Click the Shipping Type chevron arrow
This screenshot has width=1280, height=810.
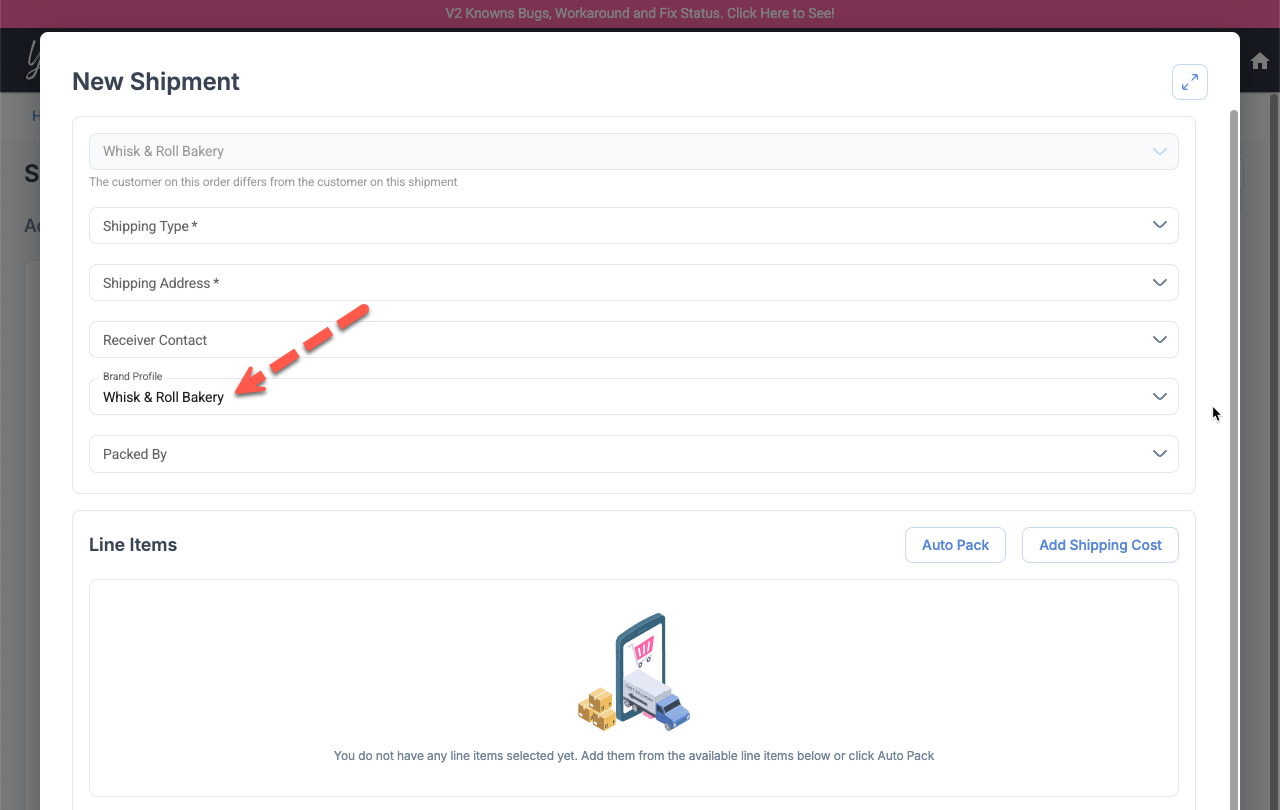1159,226
